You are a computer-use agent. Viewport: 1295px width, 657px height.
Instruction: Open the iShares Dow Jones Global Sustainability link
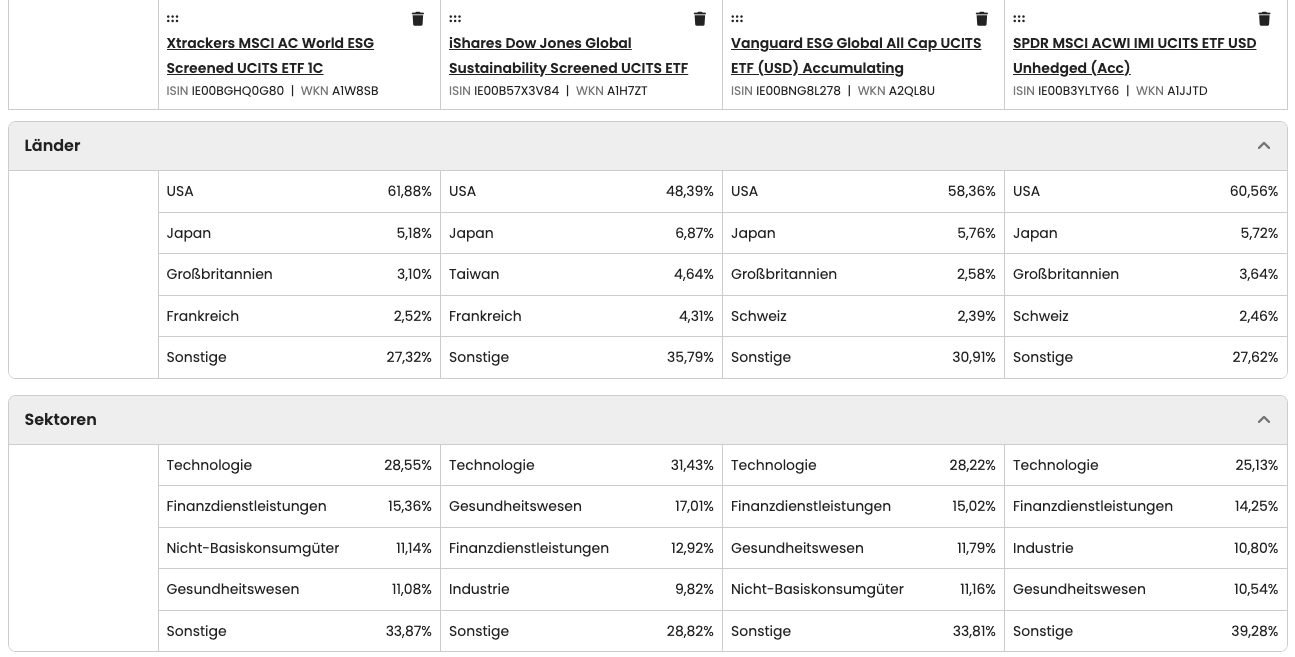tap(568, 55)
